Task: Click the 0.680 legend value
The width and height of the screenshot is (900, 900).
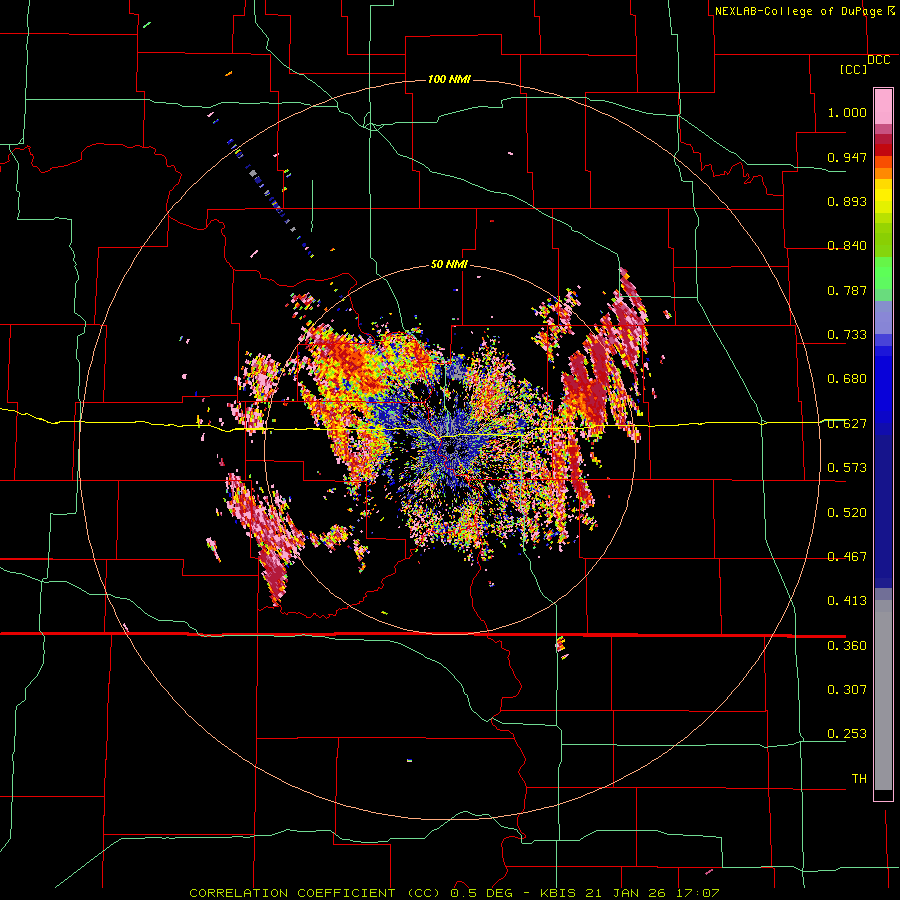Action: 847,379
